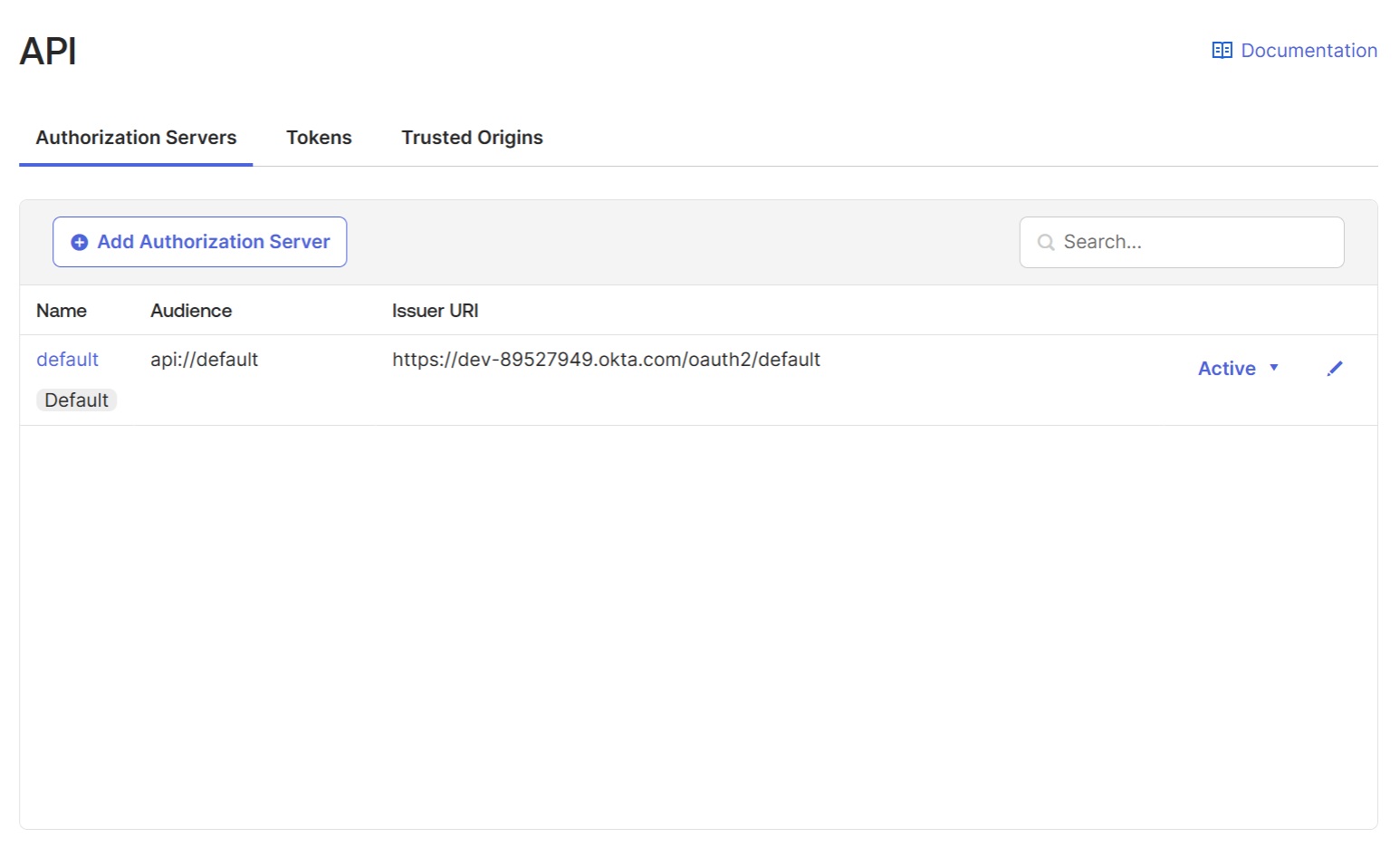Select the Authorization Servers tab
The width and height of the screenshot is (1400, 867).
pos(136,137)
